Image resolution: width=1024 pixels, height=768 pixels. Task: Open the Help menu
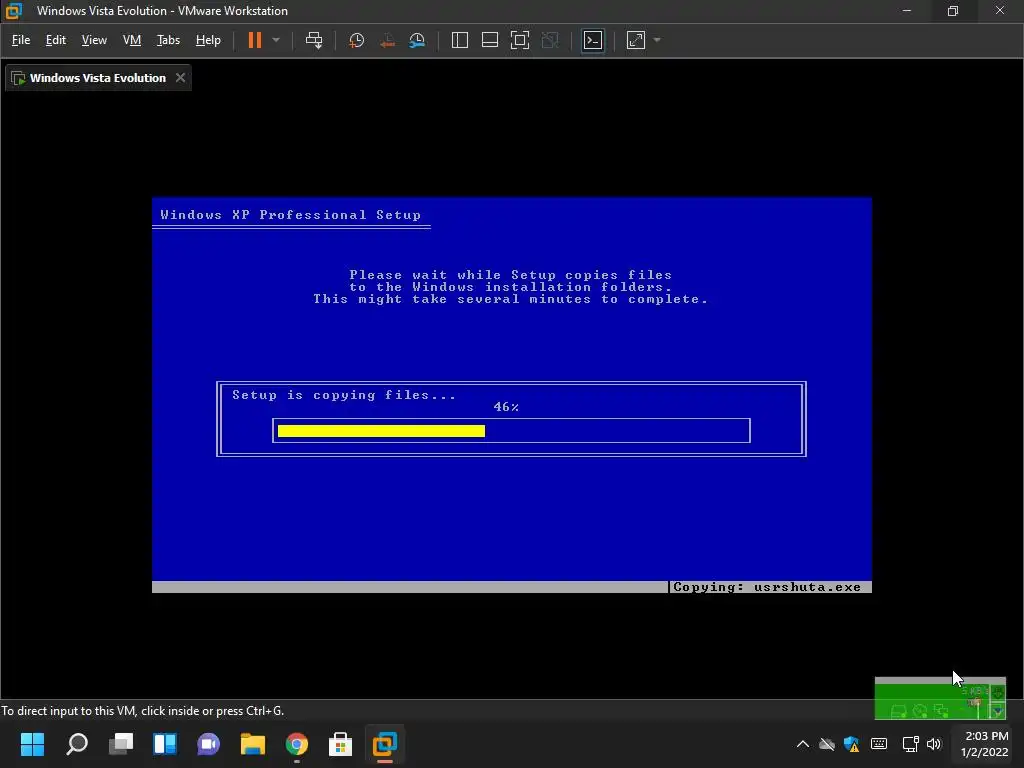208,40
